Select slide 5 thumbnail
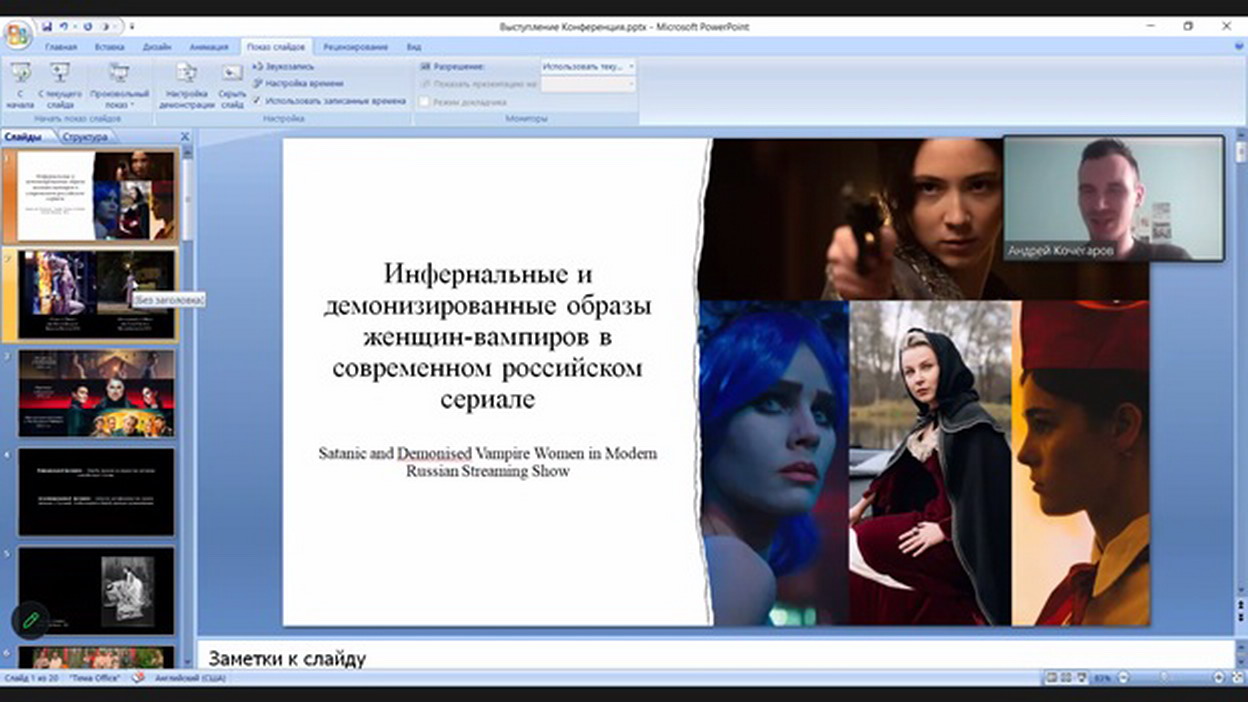This screenshot has width=1248, height=702. [x=96, y=590]
